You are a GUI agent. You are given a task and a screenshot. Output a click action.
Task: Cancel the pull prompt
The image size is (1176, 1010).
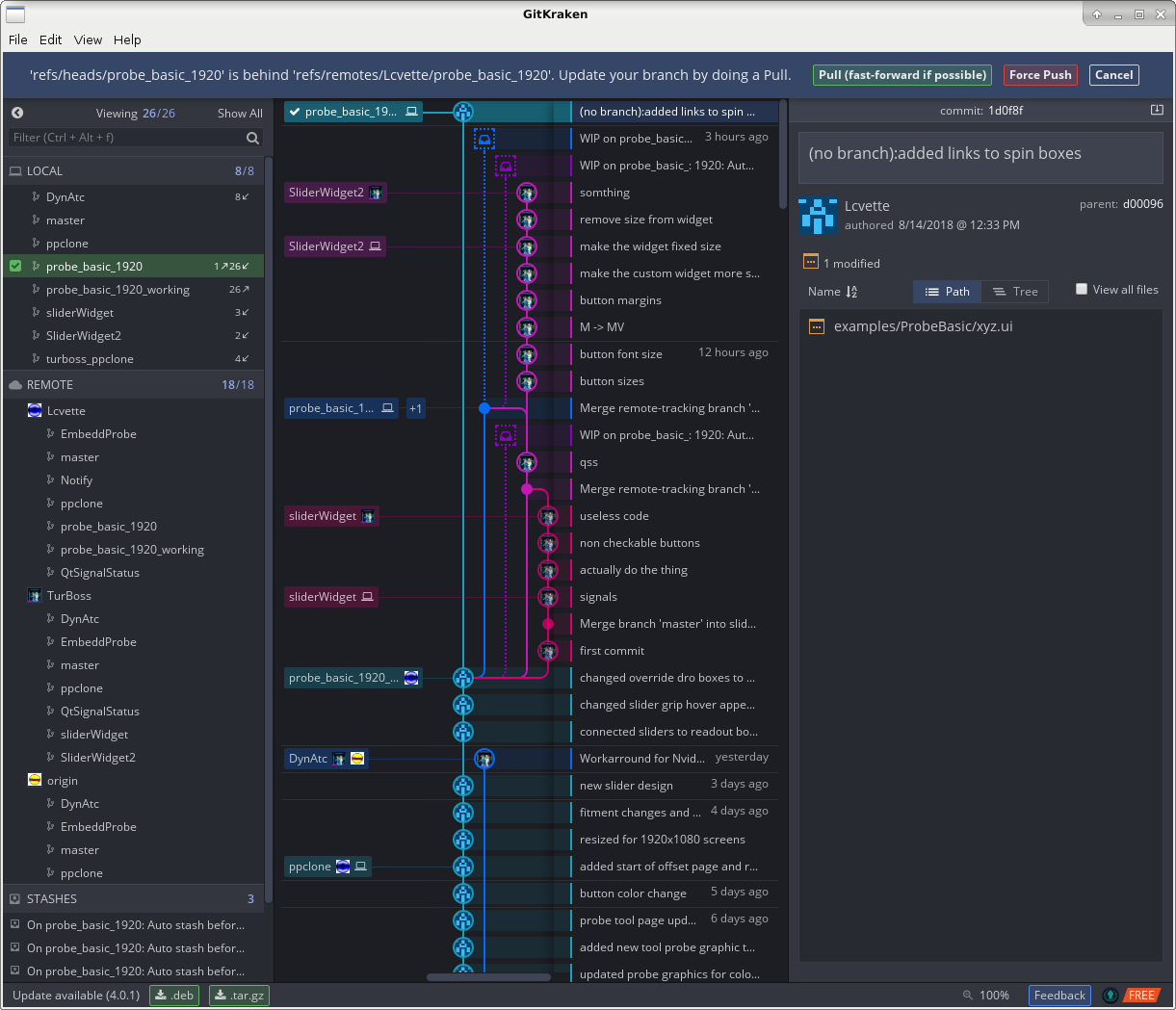coord(1114,75)
